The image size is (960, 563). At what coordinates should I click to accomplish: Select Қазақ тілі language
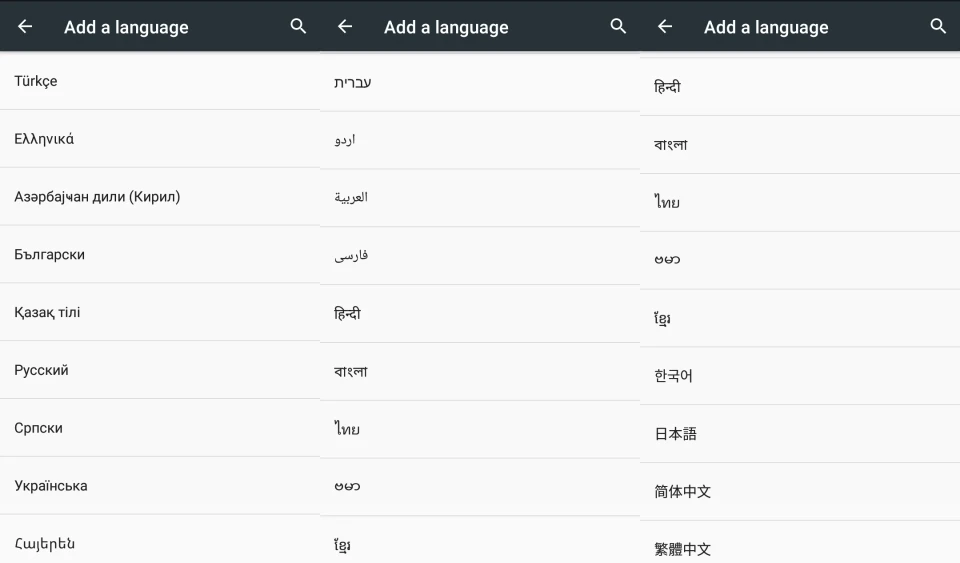tap(160, 312)
